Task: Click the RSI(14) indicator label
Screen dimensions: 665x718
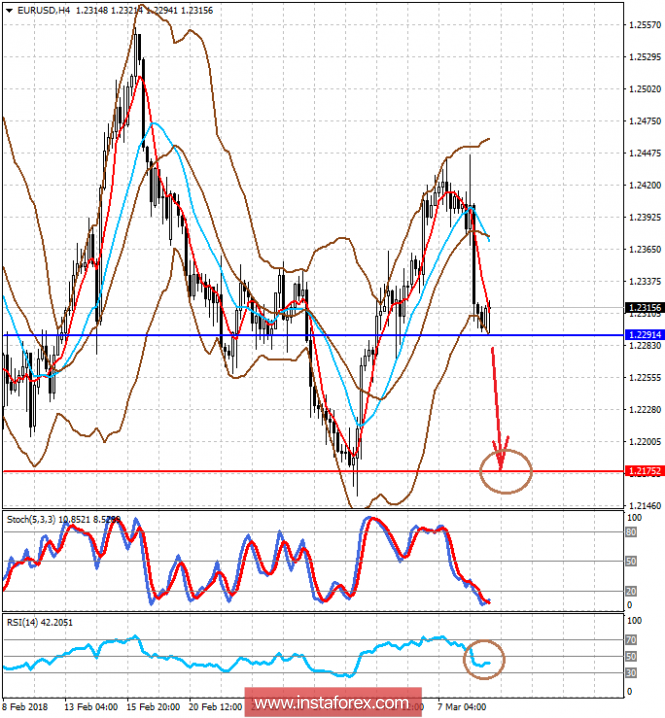Action: (x=24, y=622)
